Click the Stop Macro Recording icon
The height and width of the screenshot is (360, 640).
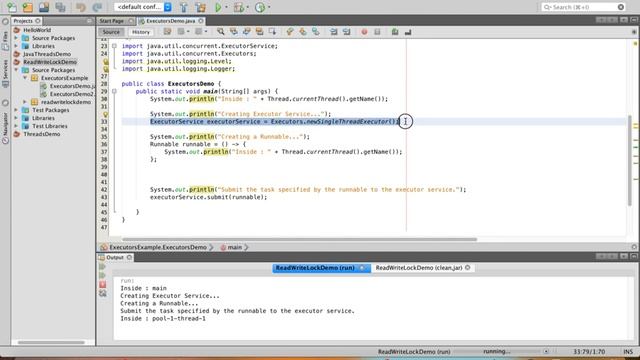tap(377, 32)
